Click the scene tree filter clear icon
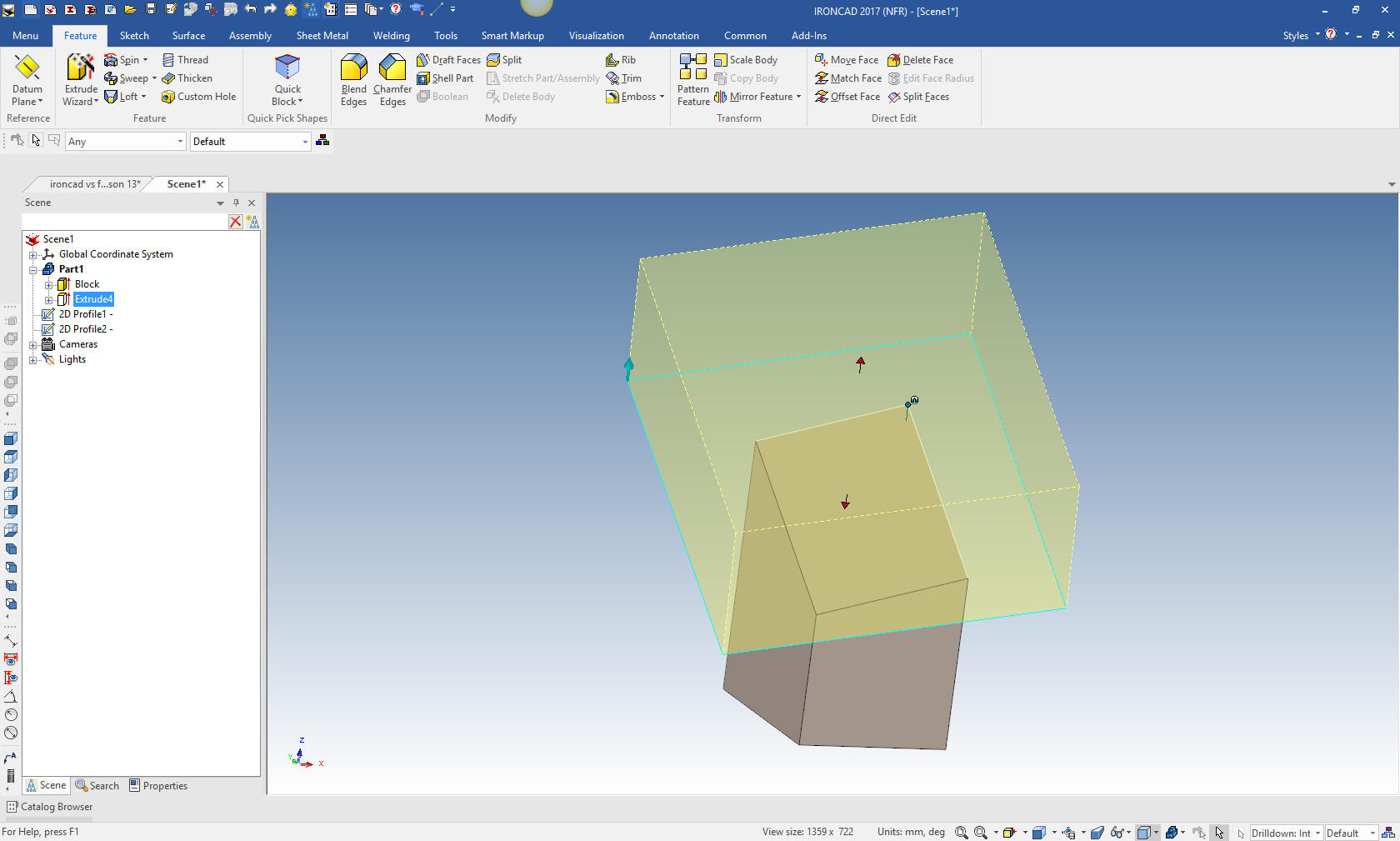This screenshot has height=841, width=1400. pos(236,222)
